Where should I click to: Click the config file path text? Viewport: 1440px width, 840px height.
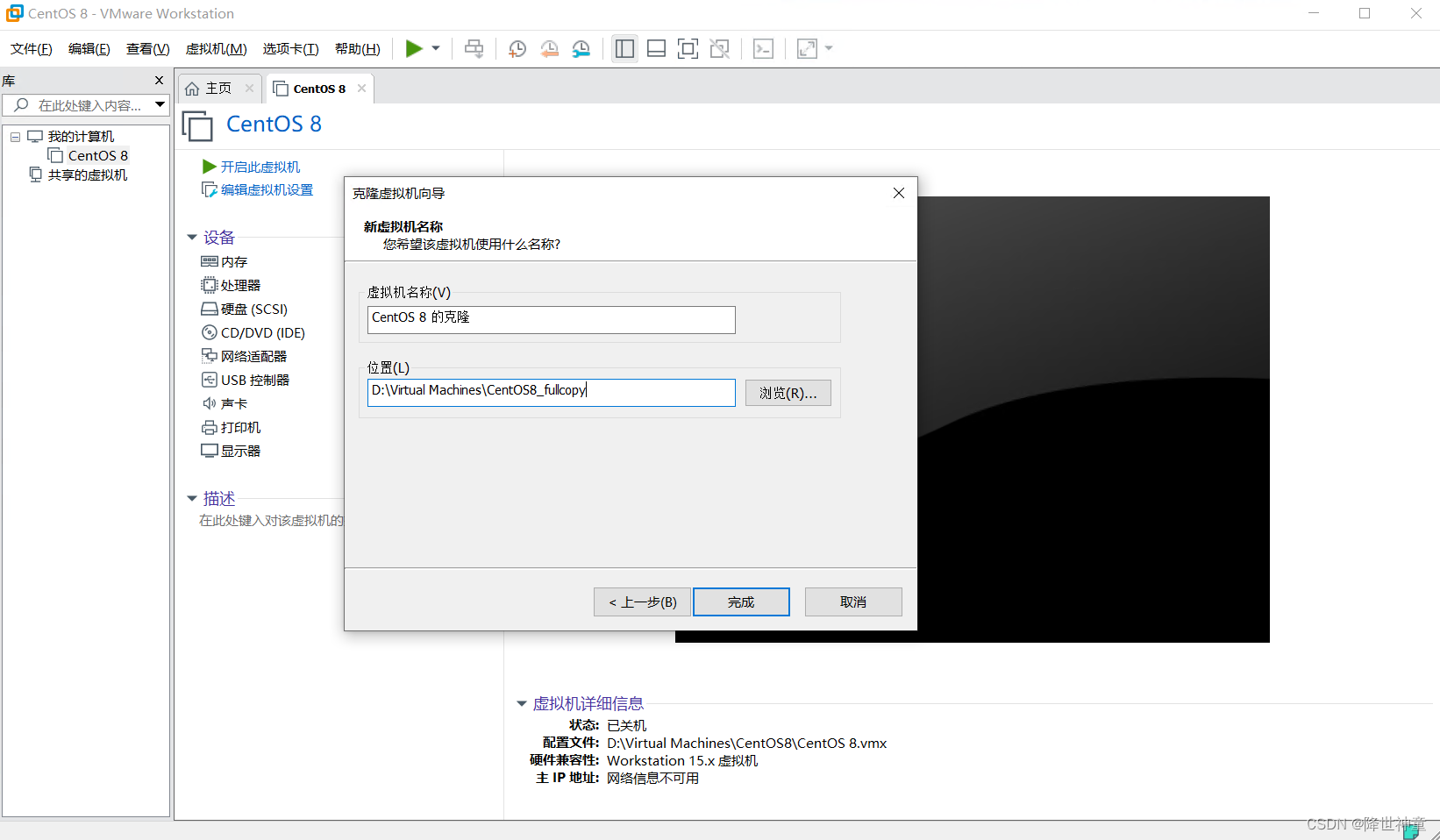tap(747, 743)
